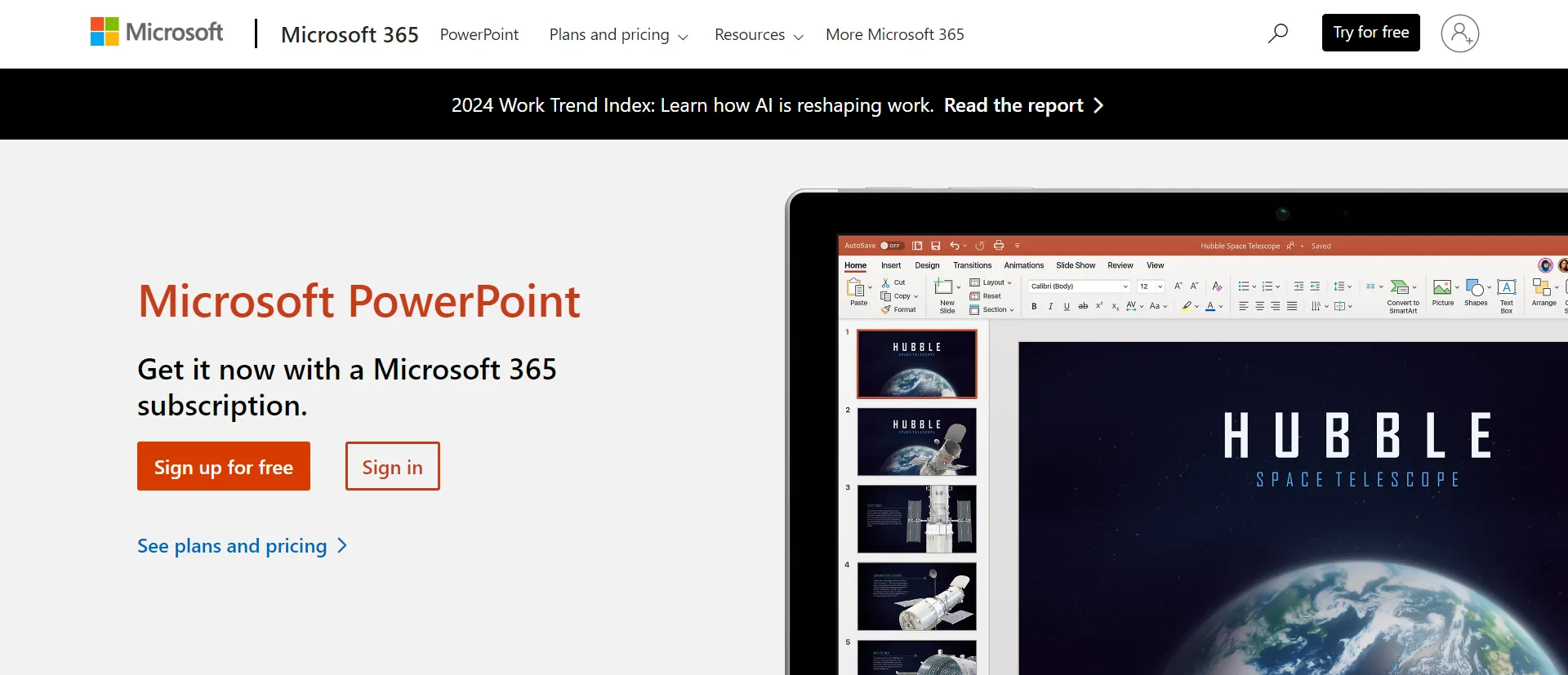Toggle the AutoSave OFF switch
Screen dimensions: 1568x675
[x=891, y=246]
